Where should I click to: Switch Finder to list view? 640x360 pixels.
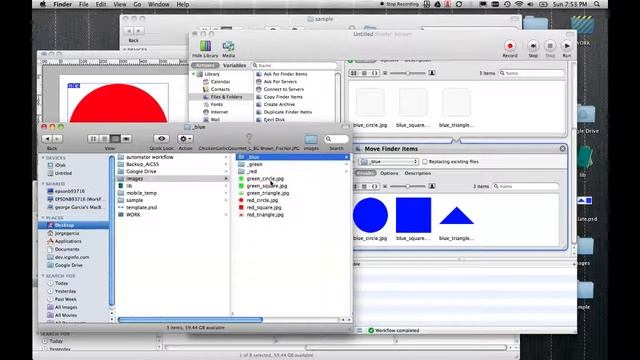[104, 139]
